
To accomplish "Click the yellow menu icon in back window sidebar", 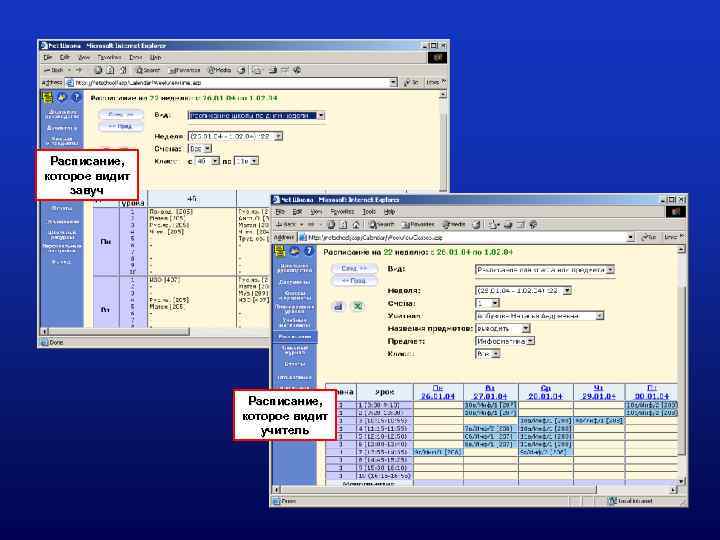I will 47,97.
